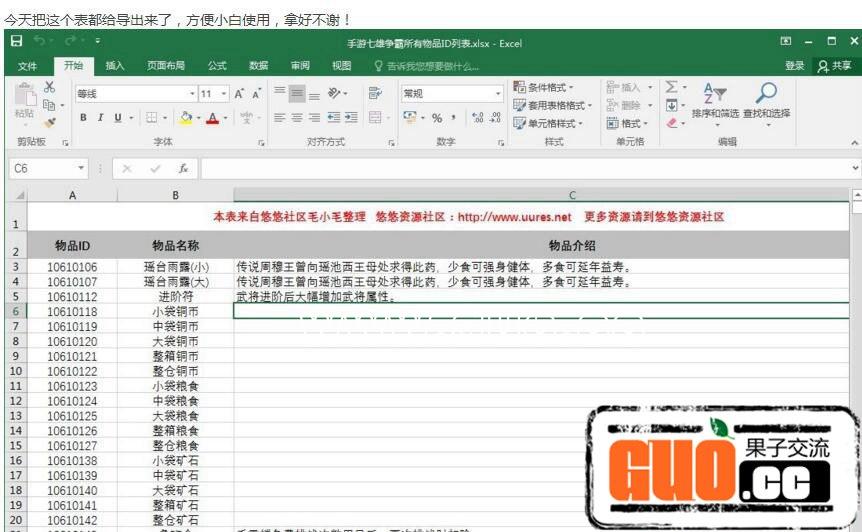Click the text orientation icon

[334, 92]
